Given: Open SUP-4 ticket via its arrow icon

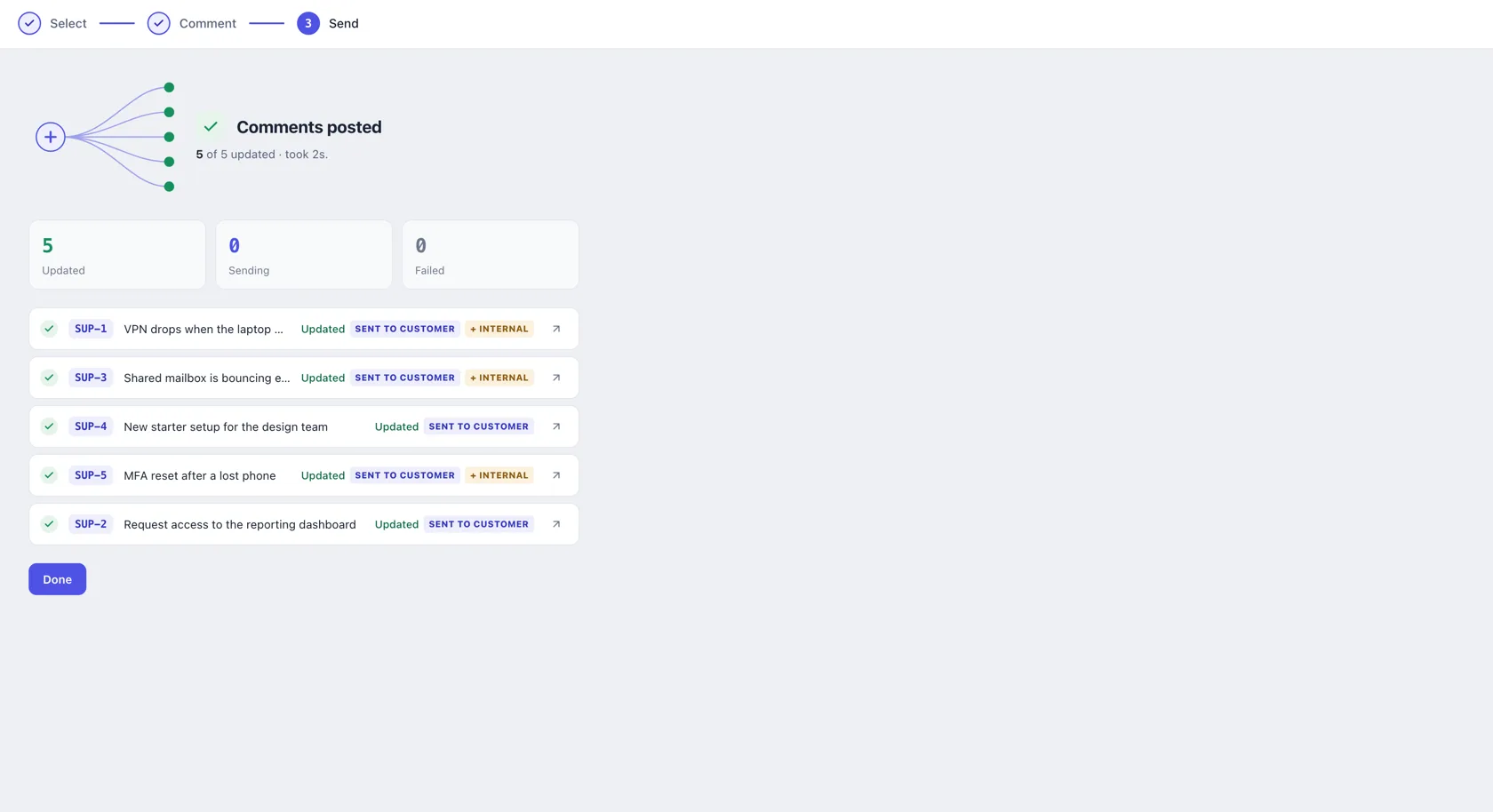Looking at the screenshot, I should pos(556,426).
